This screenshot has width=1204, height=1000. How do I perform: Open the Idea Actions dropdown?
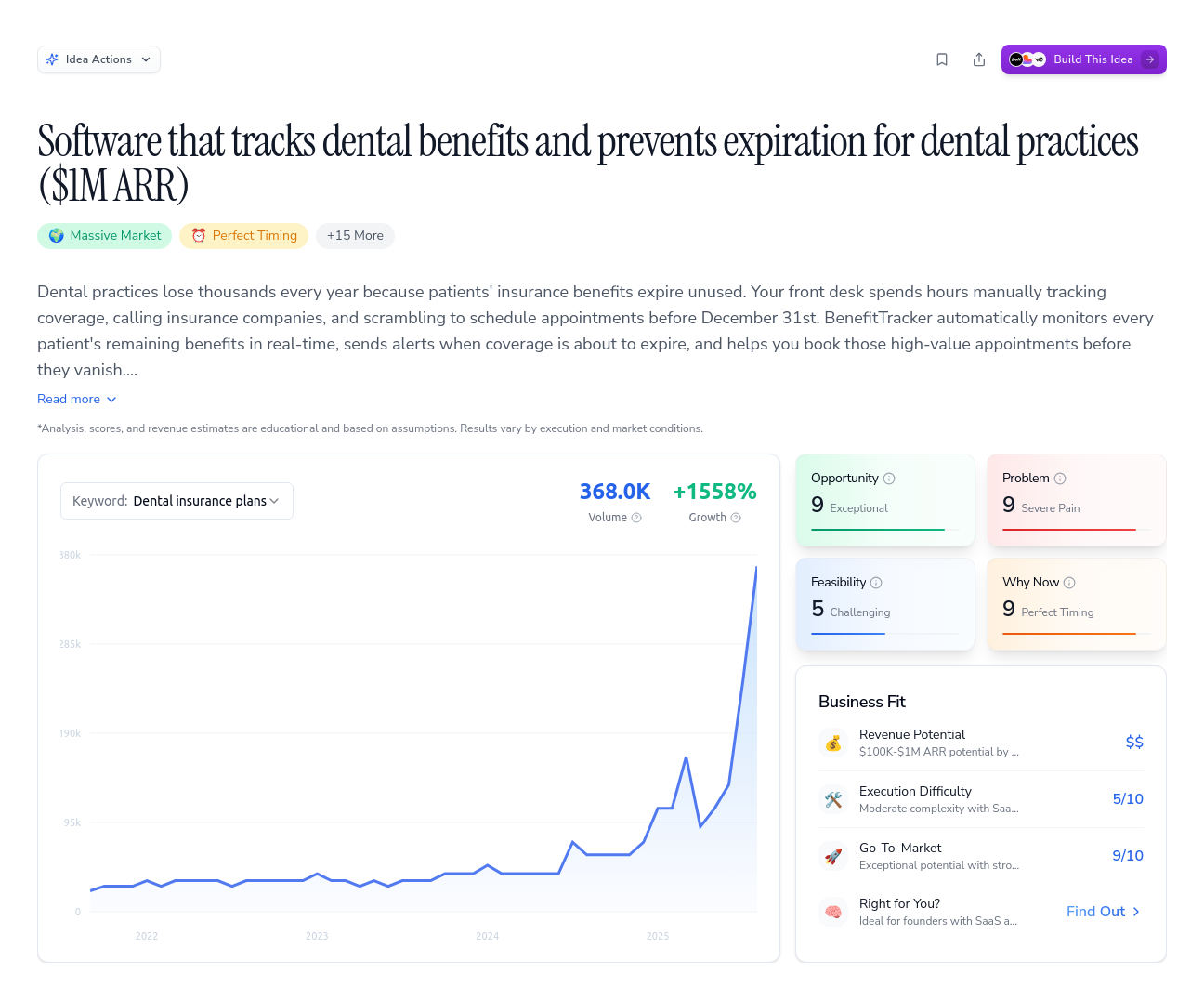pos(98,59)
